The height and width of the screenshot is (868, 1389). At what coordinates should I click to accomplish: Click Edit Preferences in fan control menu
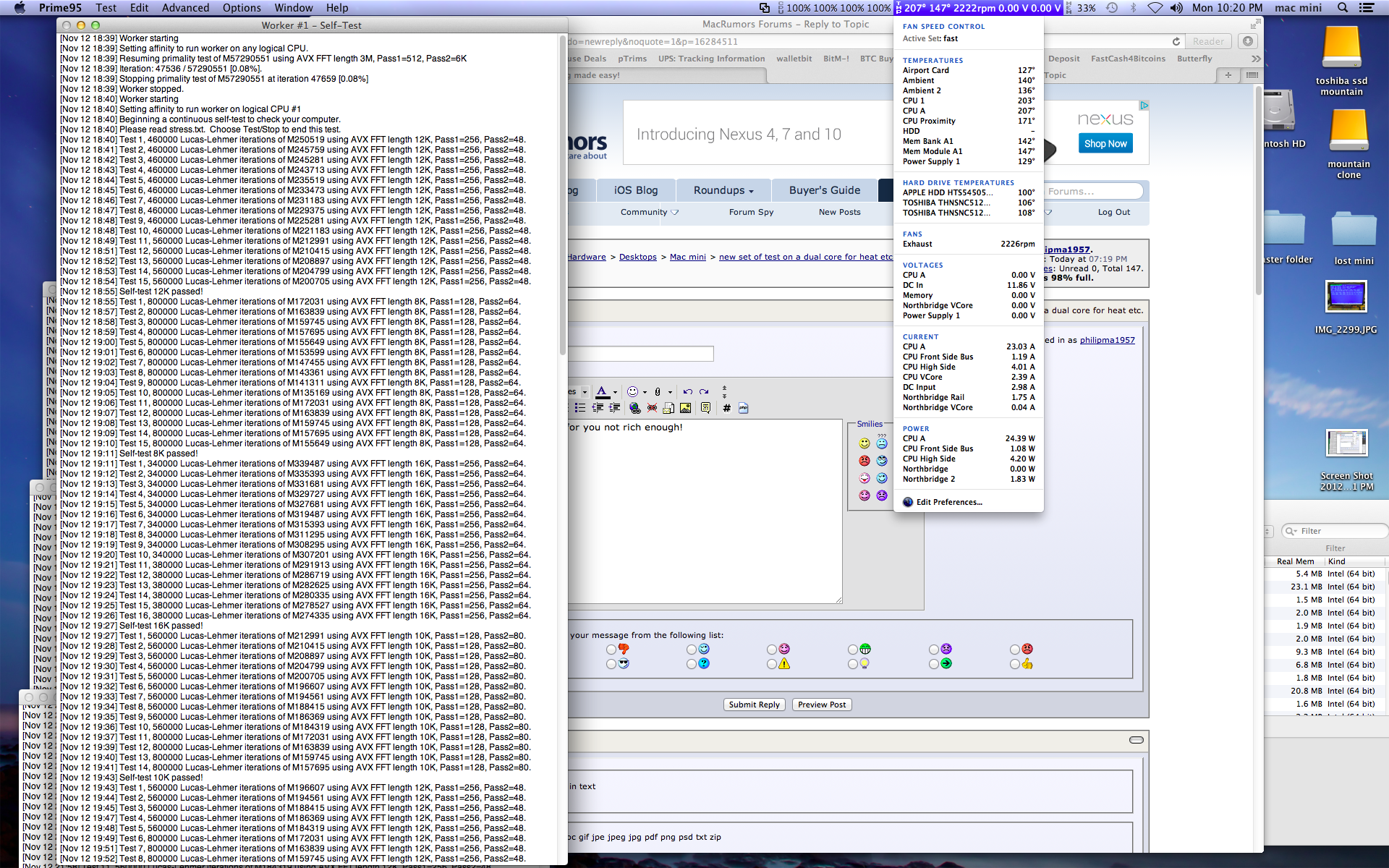pyautogui.click(x=948, y=502)
